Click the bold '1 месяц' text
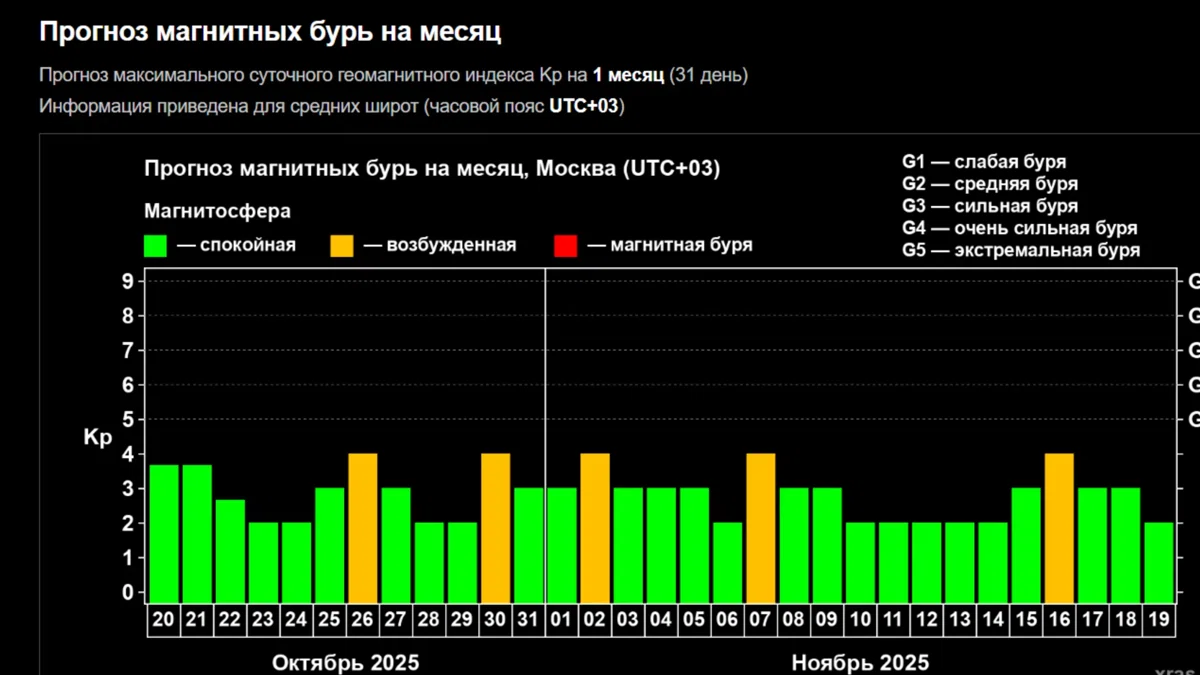1200x675 pixels. 628,75
